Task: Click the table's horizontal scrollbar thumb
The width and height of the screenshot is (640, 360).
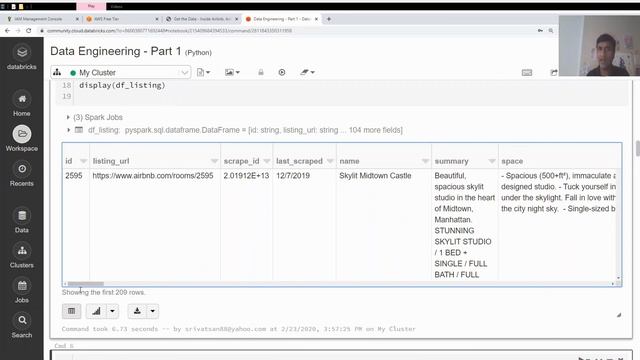Action: (x=86, y=284)
